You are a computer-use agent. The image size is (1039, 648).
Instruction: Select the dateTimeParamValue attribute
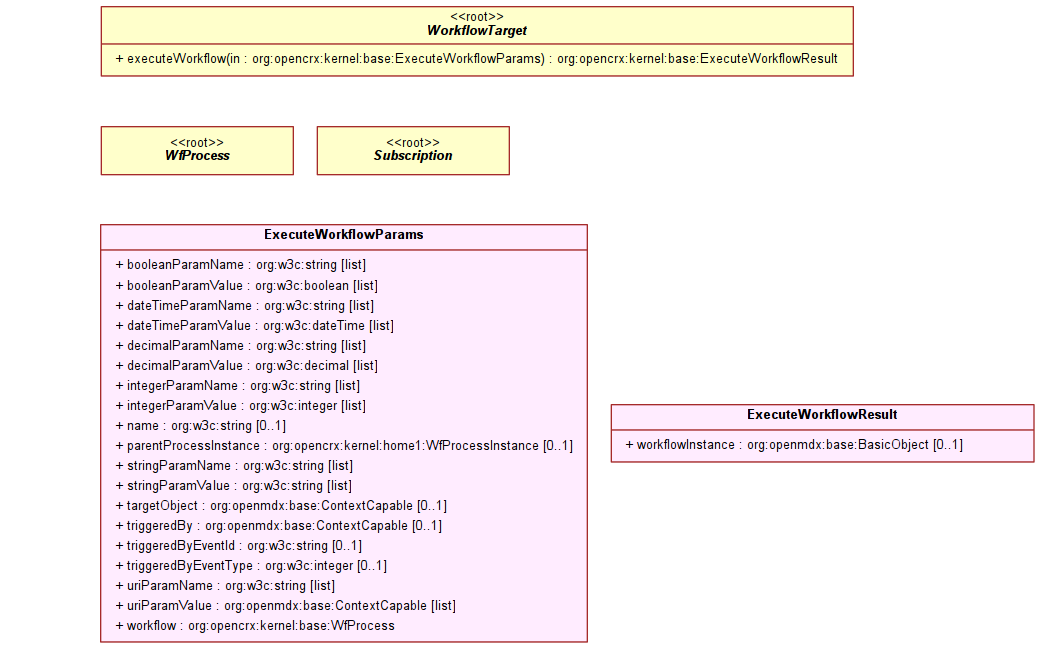click(x=254, y=325)
